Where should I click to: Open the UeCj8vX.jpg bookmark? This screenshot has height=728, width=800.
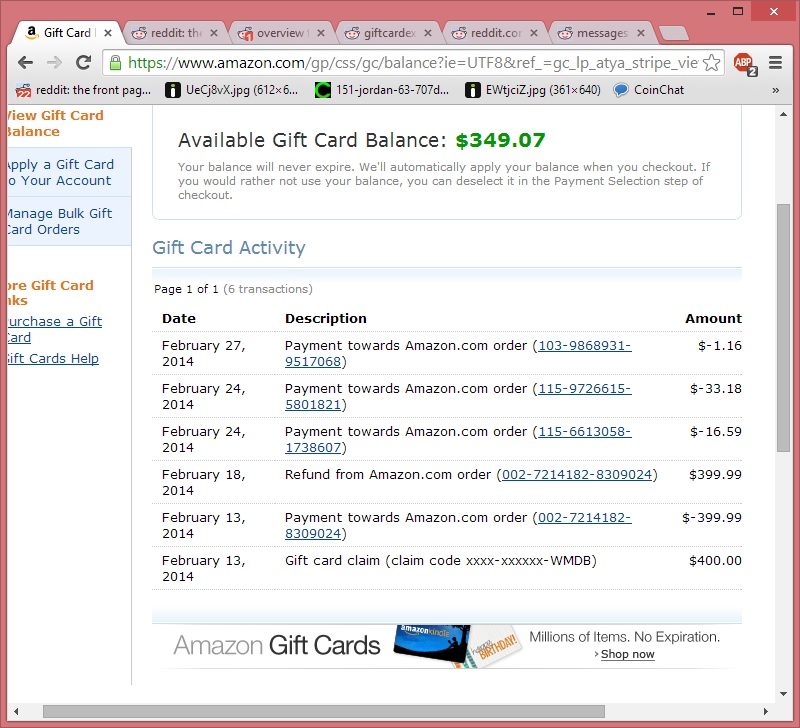[232, 90]
